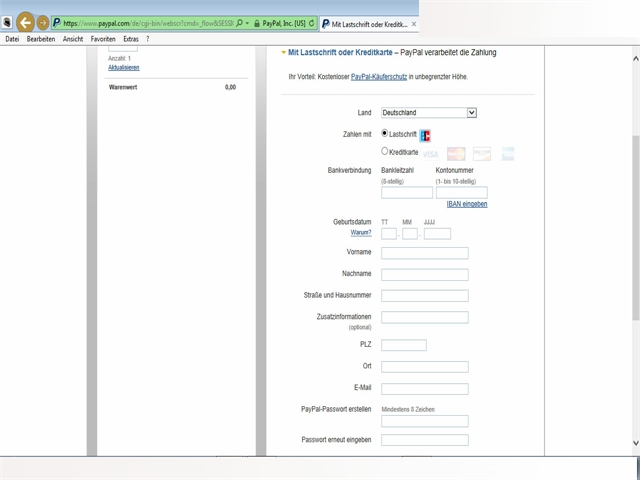Screen dimensions: 640x480
Task: Open the ? help menu
Action: click(x=148, y=39)
